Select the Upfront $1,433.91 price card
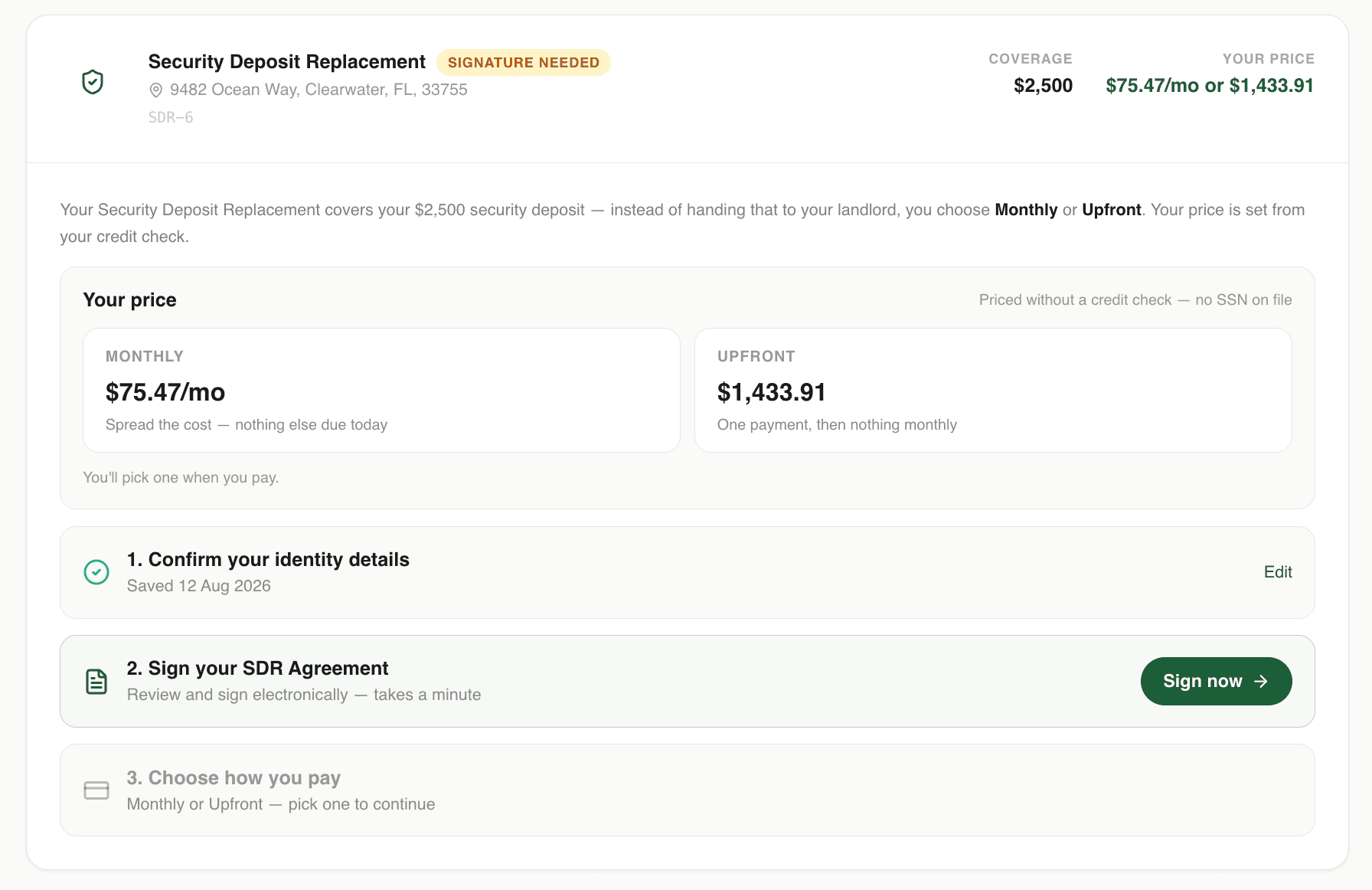 993,391
